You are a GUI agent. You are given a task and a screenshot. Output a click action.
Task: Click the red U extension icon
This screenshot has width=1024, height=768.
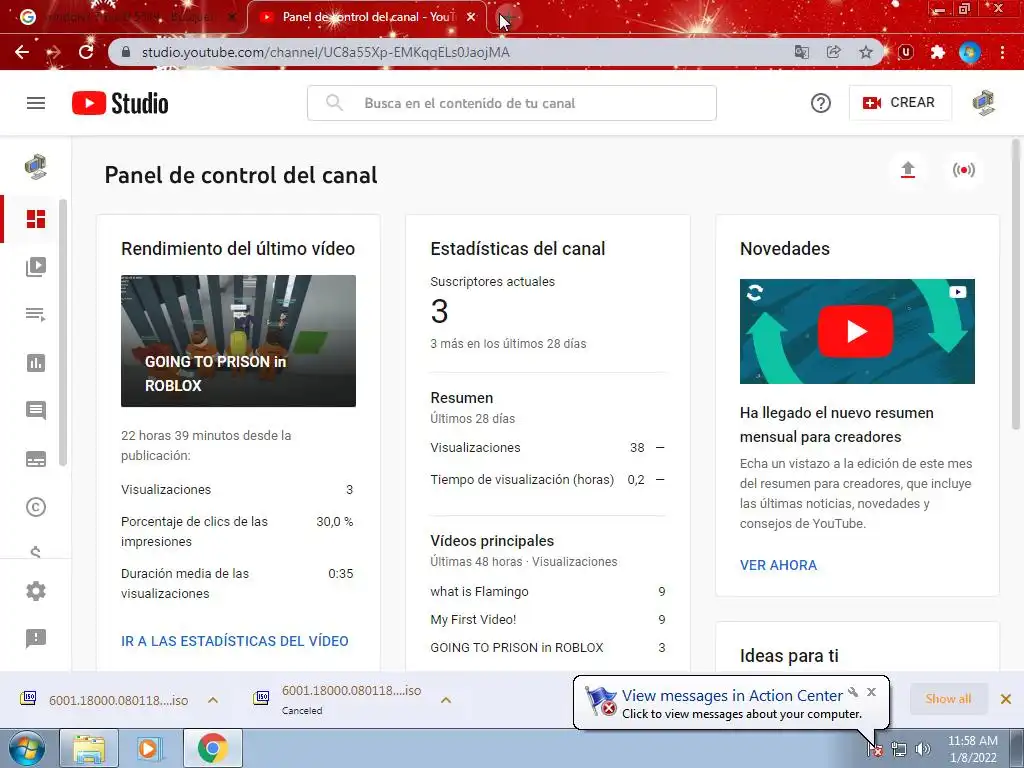(906, 52)
